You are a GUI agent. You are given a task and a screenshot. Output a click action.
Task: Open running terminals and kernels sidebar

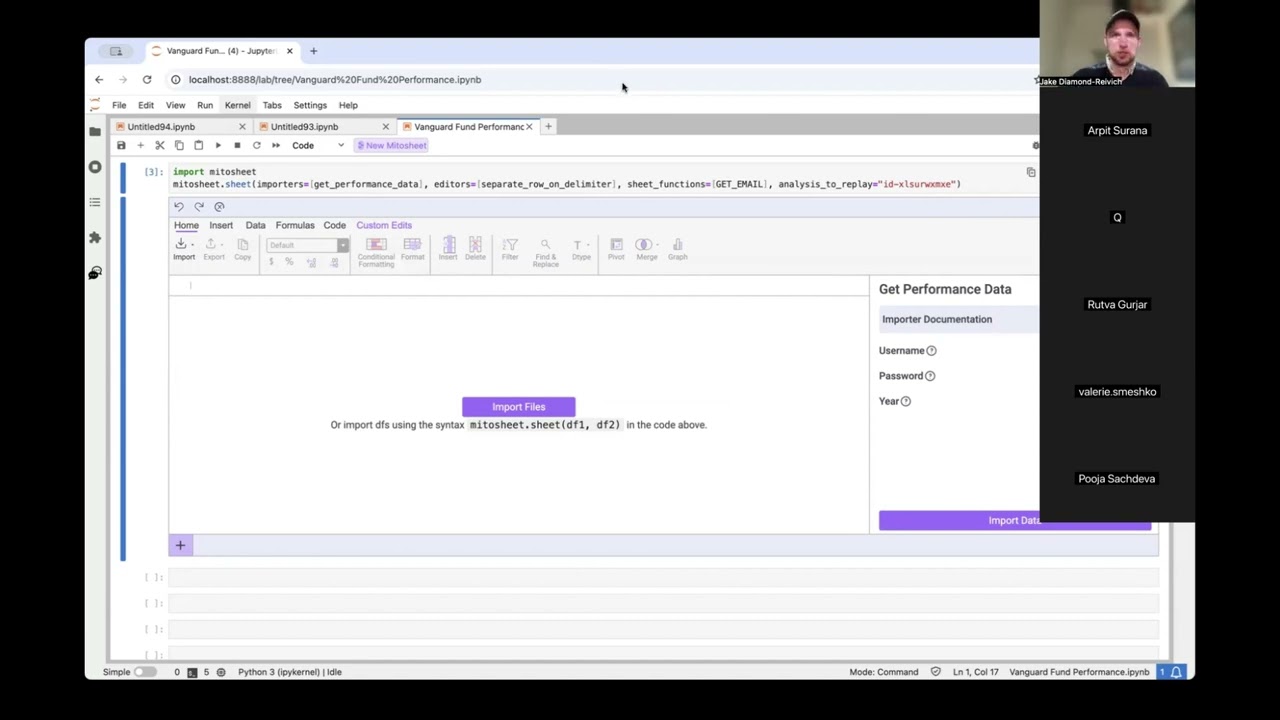point(95,167)
